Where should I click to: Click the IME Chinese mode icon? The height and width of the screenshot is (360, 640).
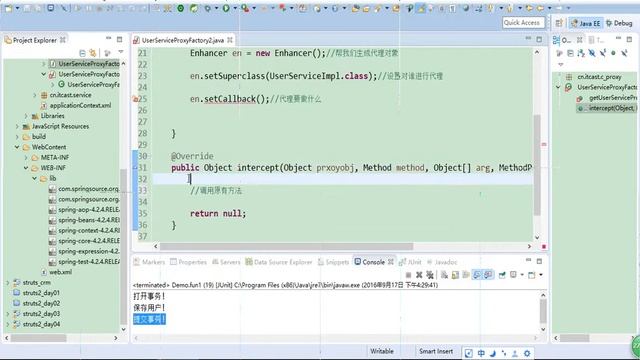pos(481,353)
